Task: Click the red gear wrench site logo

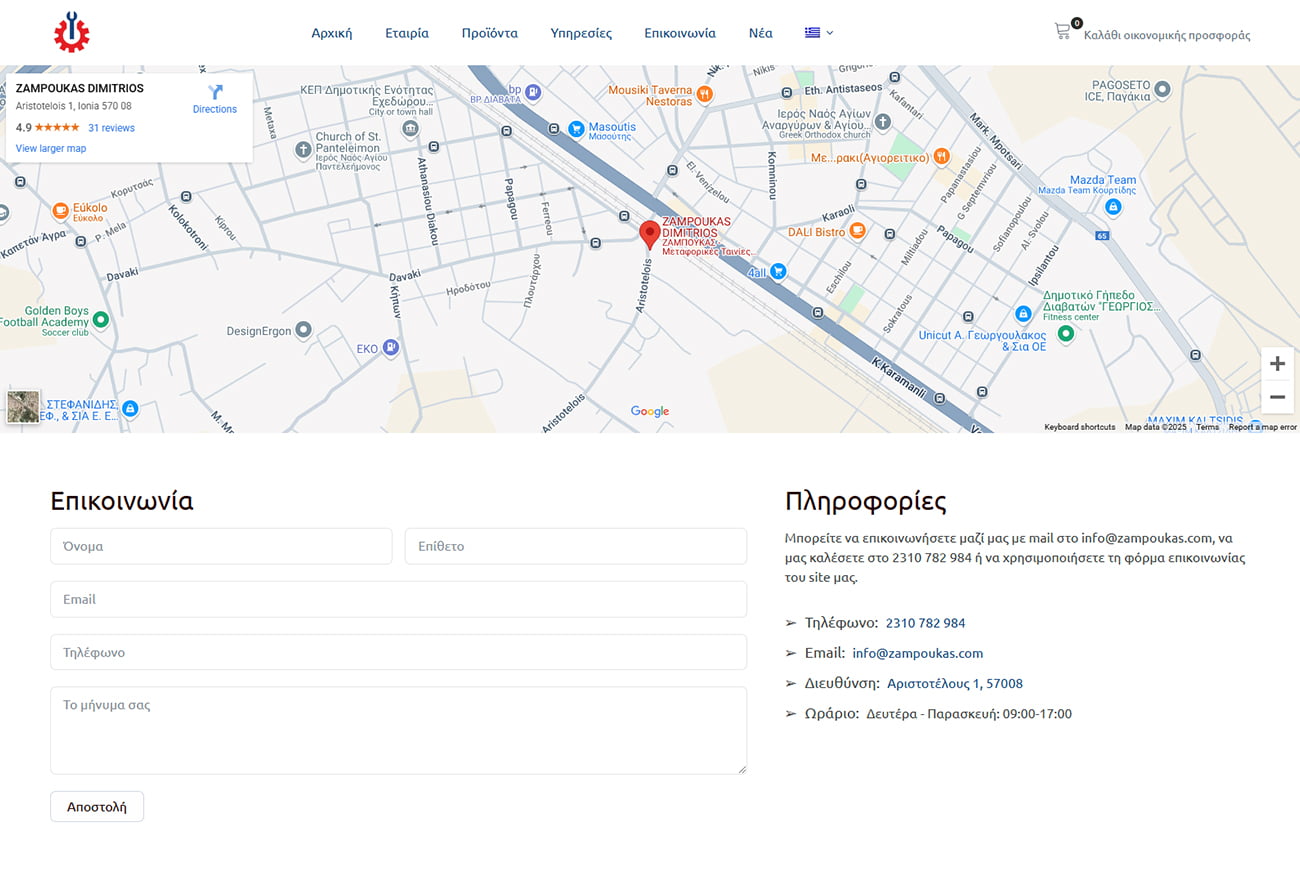Action: pyautogui.click(x=72, y=32)
